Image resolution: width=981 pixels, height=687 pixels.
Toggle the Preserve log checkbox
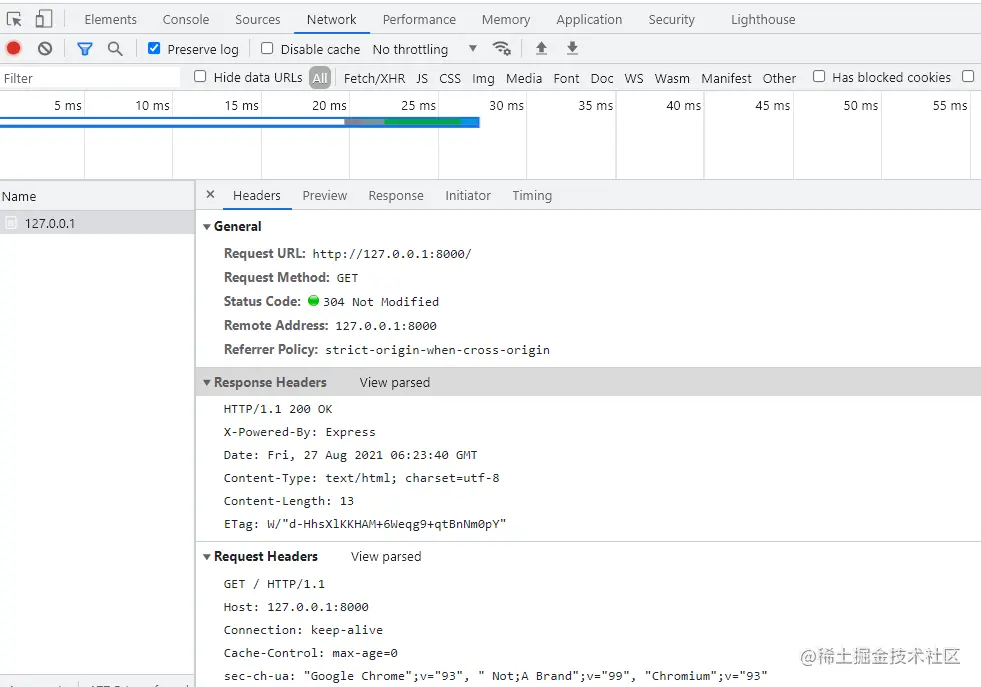pyautogui.click(x=154, y=48)
